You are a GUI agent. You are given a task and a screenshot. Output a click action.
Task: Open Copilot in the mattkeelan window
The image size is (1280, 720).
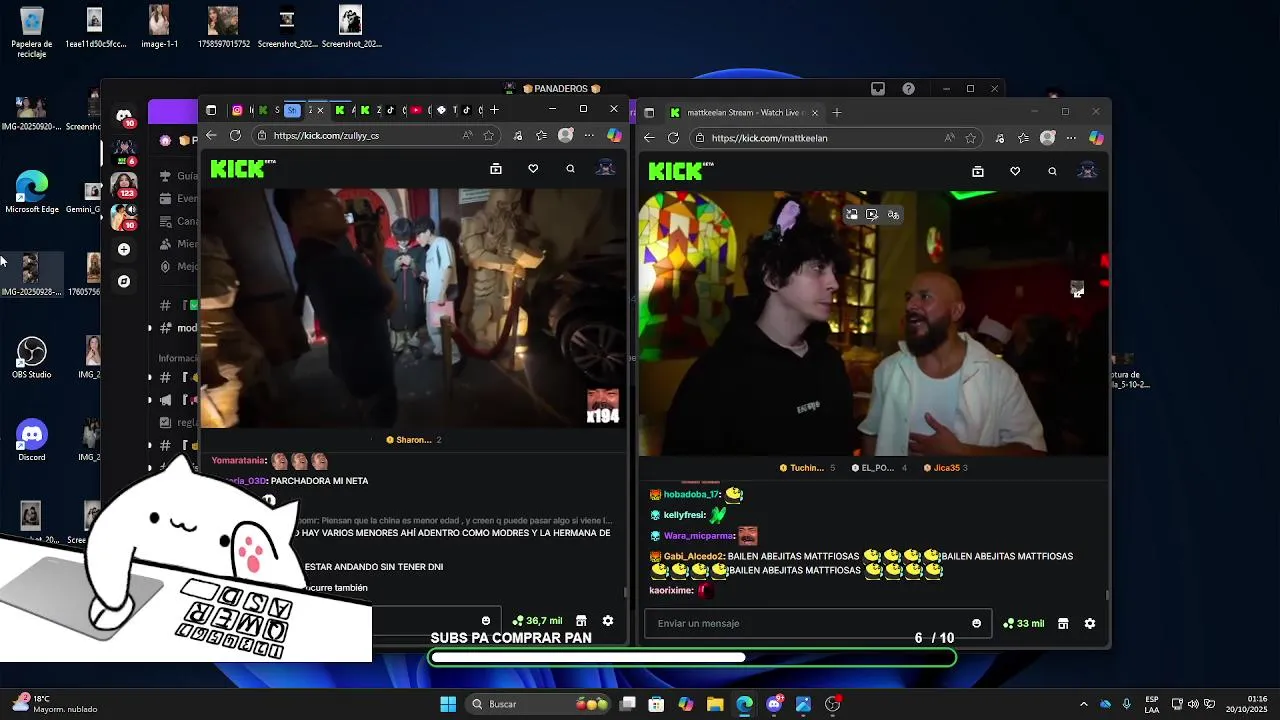(x=1096, y=138)
